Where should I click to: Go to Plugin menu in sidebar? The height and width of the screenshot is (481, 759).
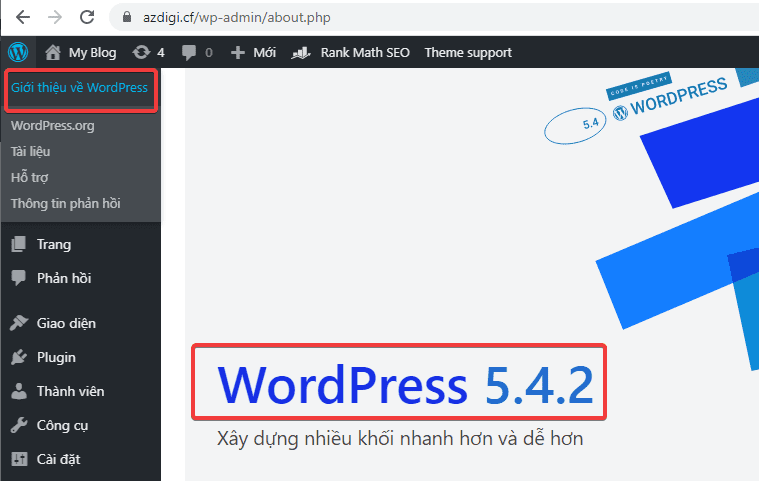56,357
